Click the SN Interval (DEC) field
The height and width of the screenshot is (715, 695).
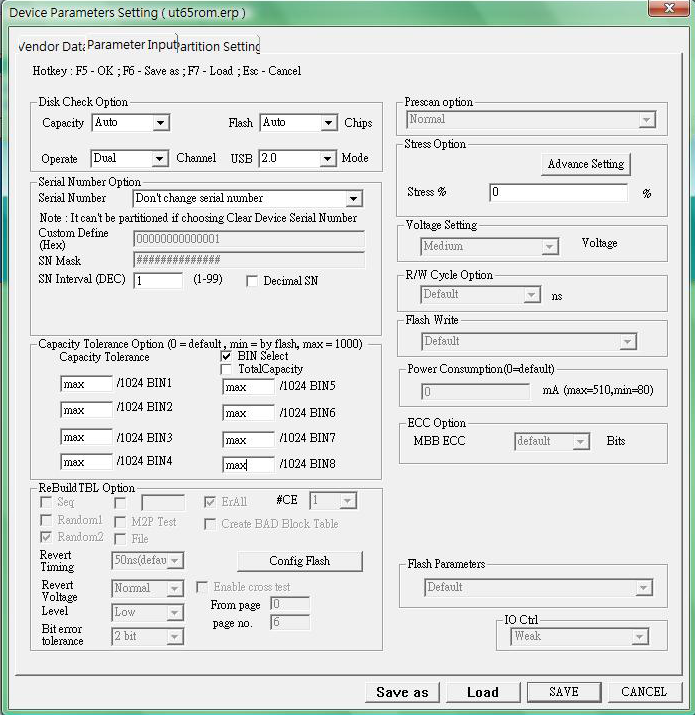tap(158, 280)
